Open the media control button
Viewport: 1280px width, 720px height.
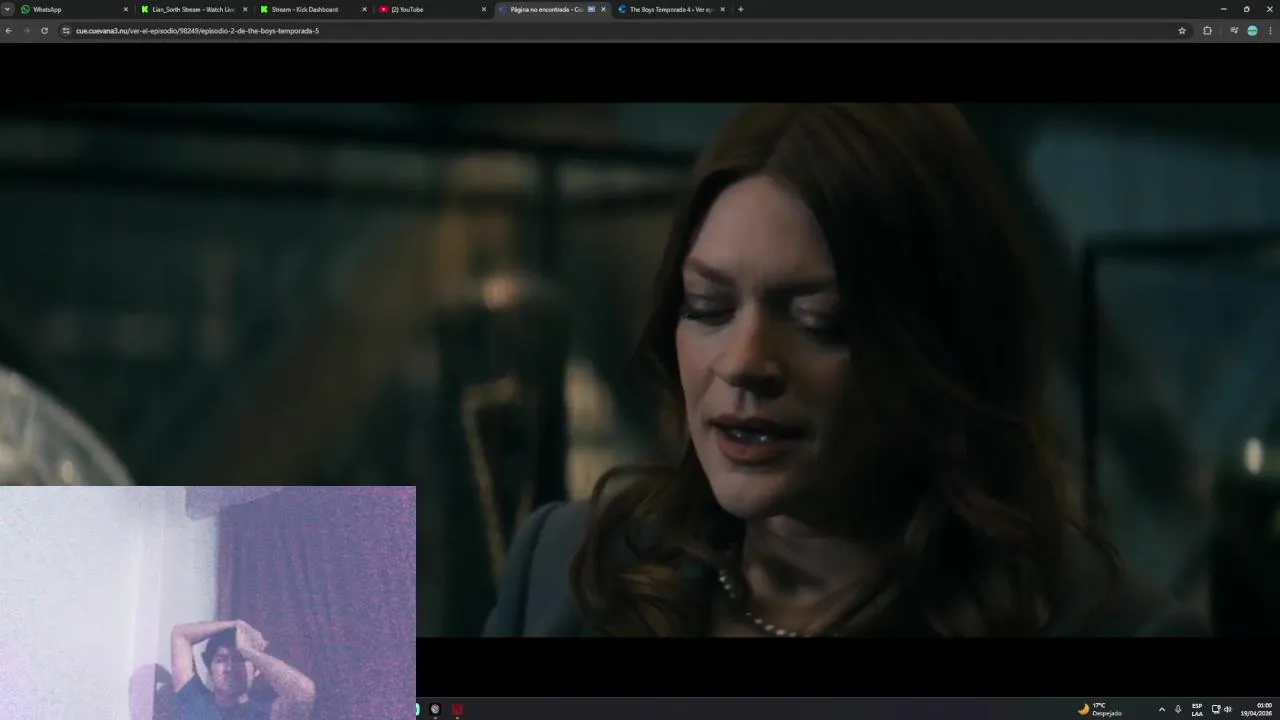pos(1234,31)
